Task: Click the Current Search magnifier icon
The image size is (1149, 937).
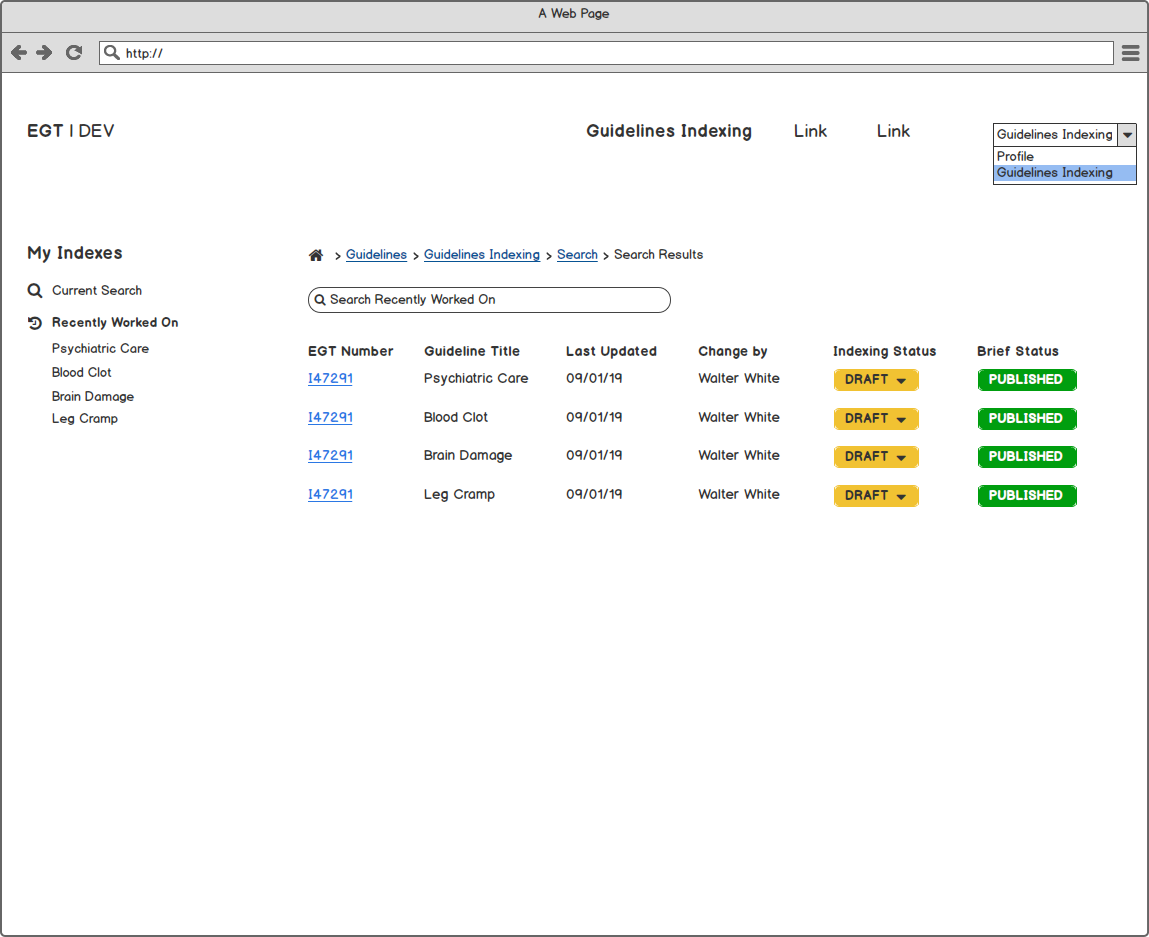Action: coord(34,291)
